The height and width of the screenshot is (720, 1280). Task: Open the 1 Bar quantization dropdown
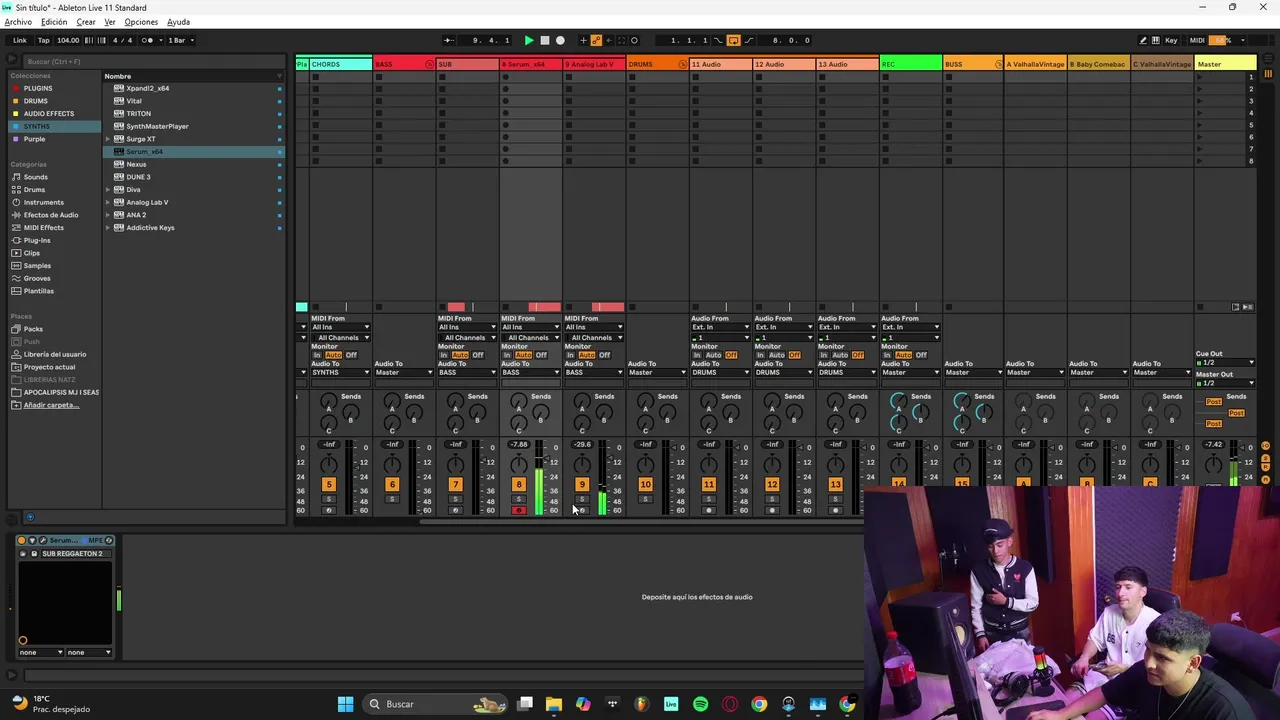(180, 40)
